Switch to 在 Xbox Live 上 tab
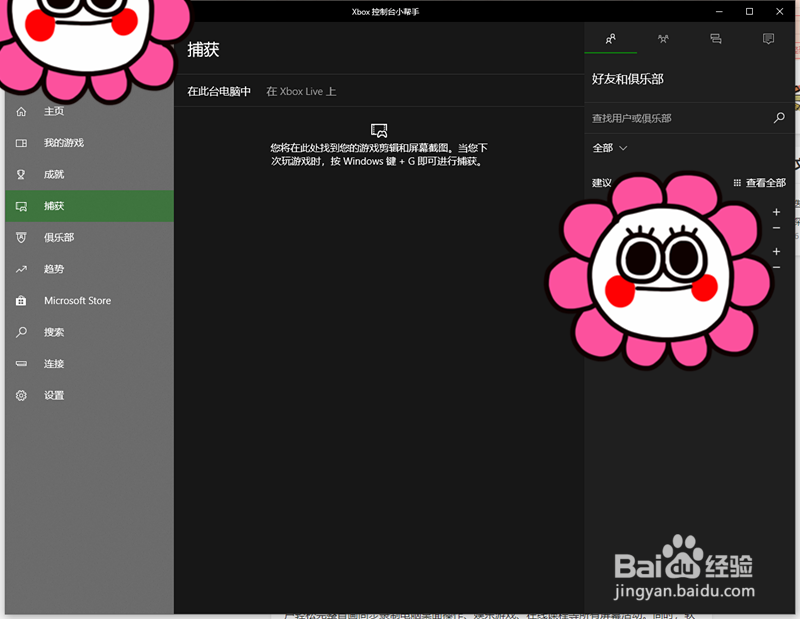800x619 pixels. point(301,92)
